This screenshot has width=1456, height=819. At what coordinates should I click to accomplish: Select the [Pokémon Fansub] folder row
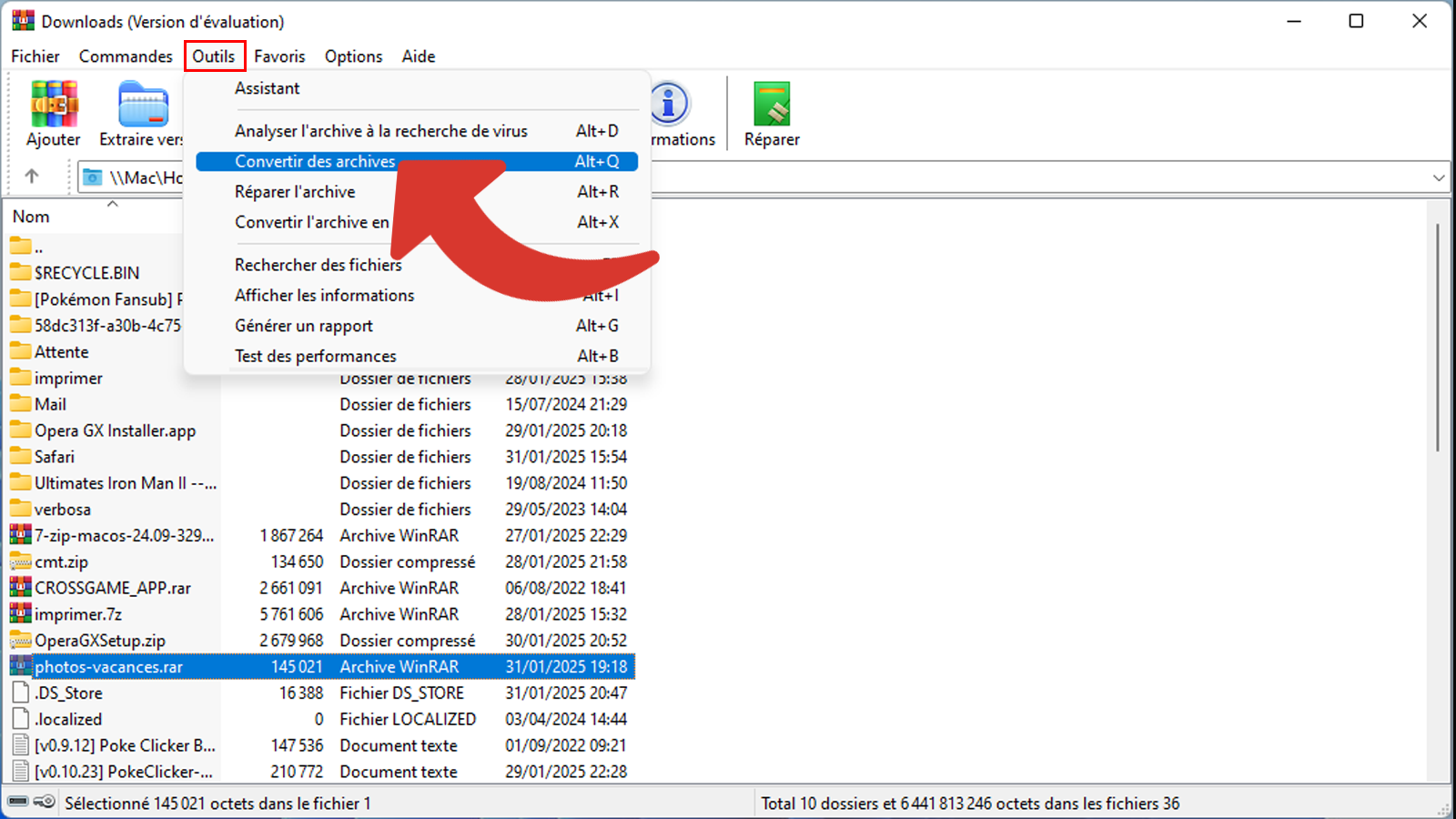point(96,298)
